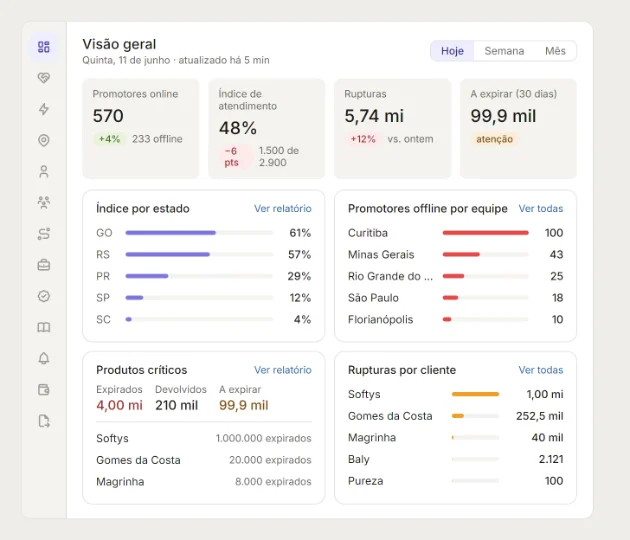This screenshot has width=630, height=540.
Task: Open Ver relatório for Produtos críticos
Action: coord(283,370)
